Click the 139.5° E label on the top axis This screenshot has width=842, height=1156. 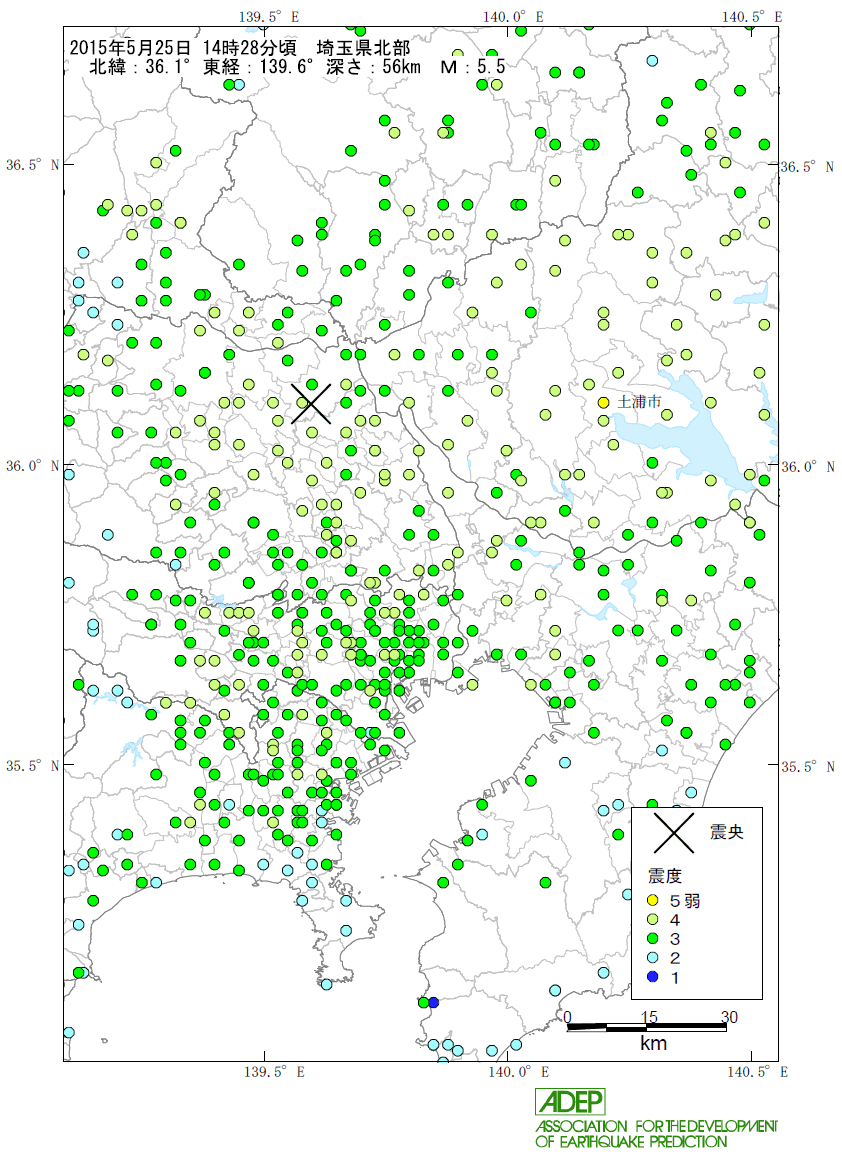click(270, 16)
